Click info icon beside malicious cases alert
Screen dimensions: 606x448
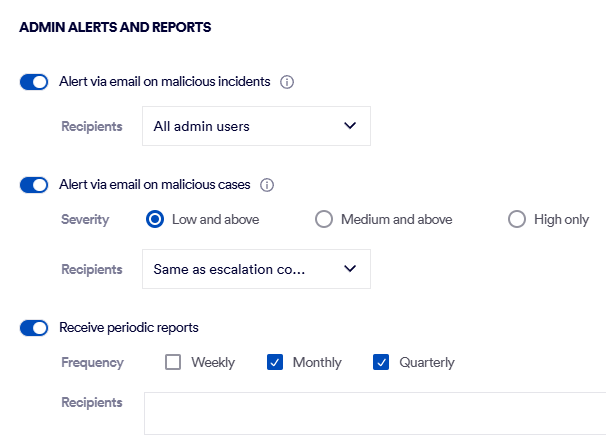267,185
